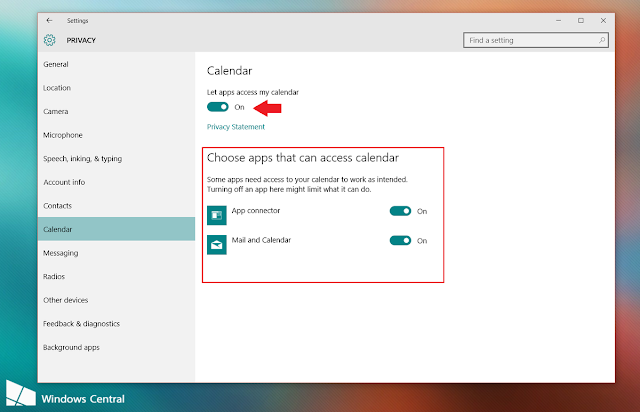Image resolution: width=640 pixels, height=412 pixels.
Task: Click the App connector label
Action: point(256,211)
